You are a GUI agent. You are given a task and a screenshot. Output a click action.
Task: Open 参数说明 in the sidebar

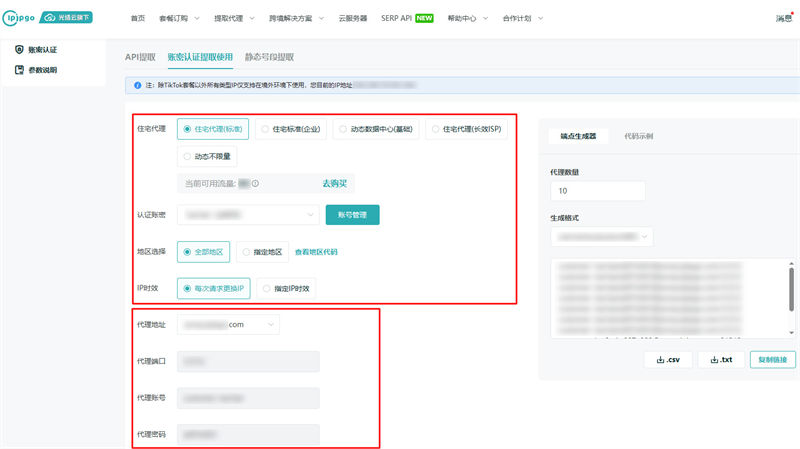tap(42, 70)
